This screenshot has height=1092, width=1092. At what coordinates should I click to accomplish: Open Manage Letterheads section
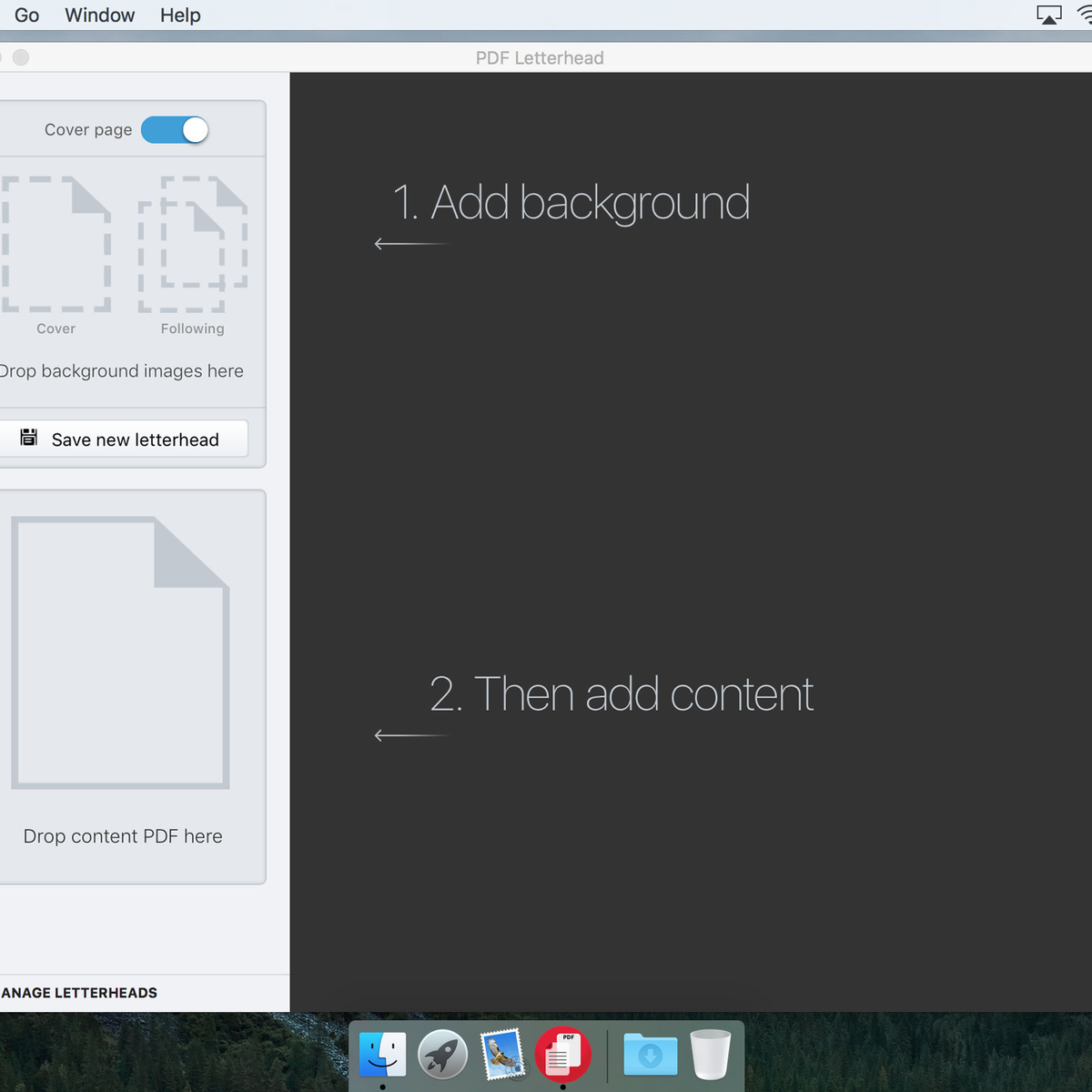point(78,993)
